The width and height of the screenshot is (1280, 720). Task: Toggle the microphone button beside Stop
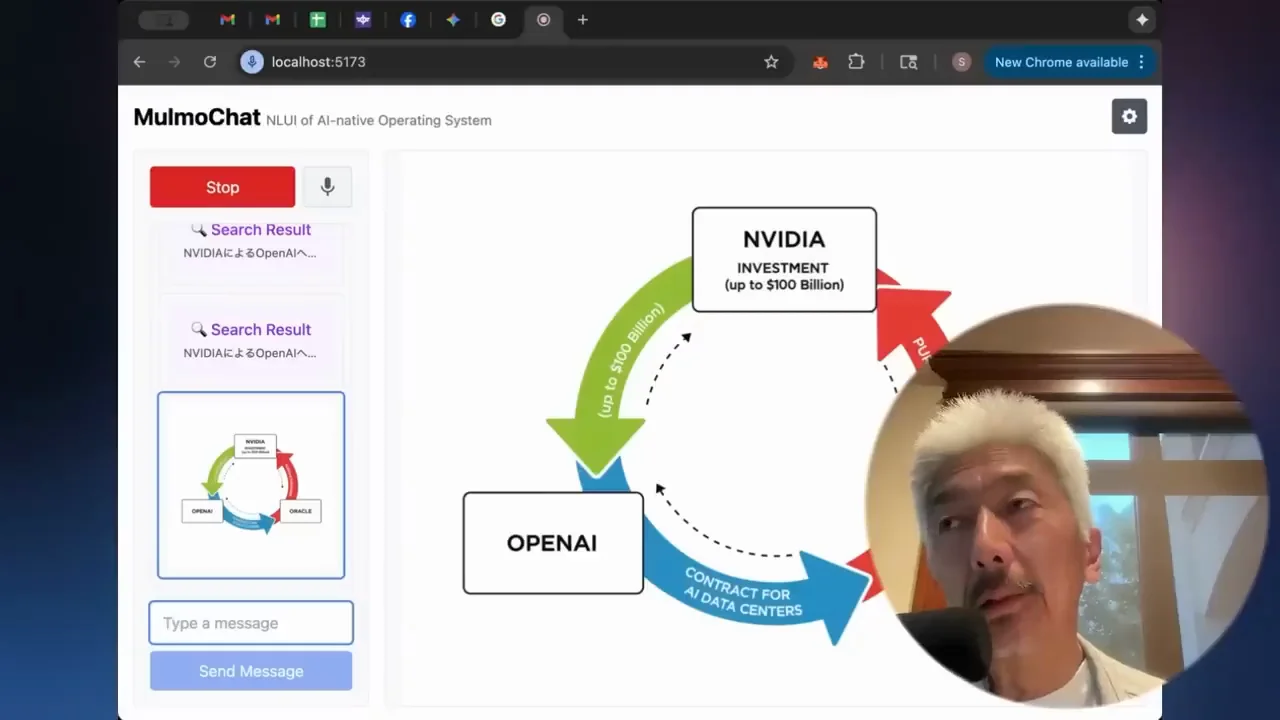(x=327, y=187)
